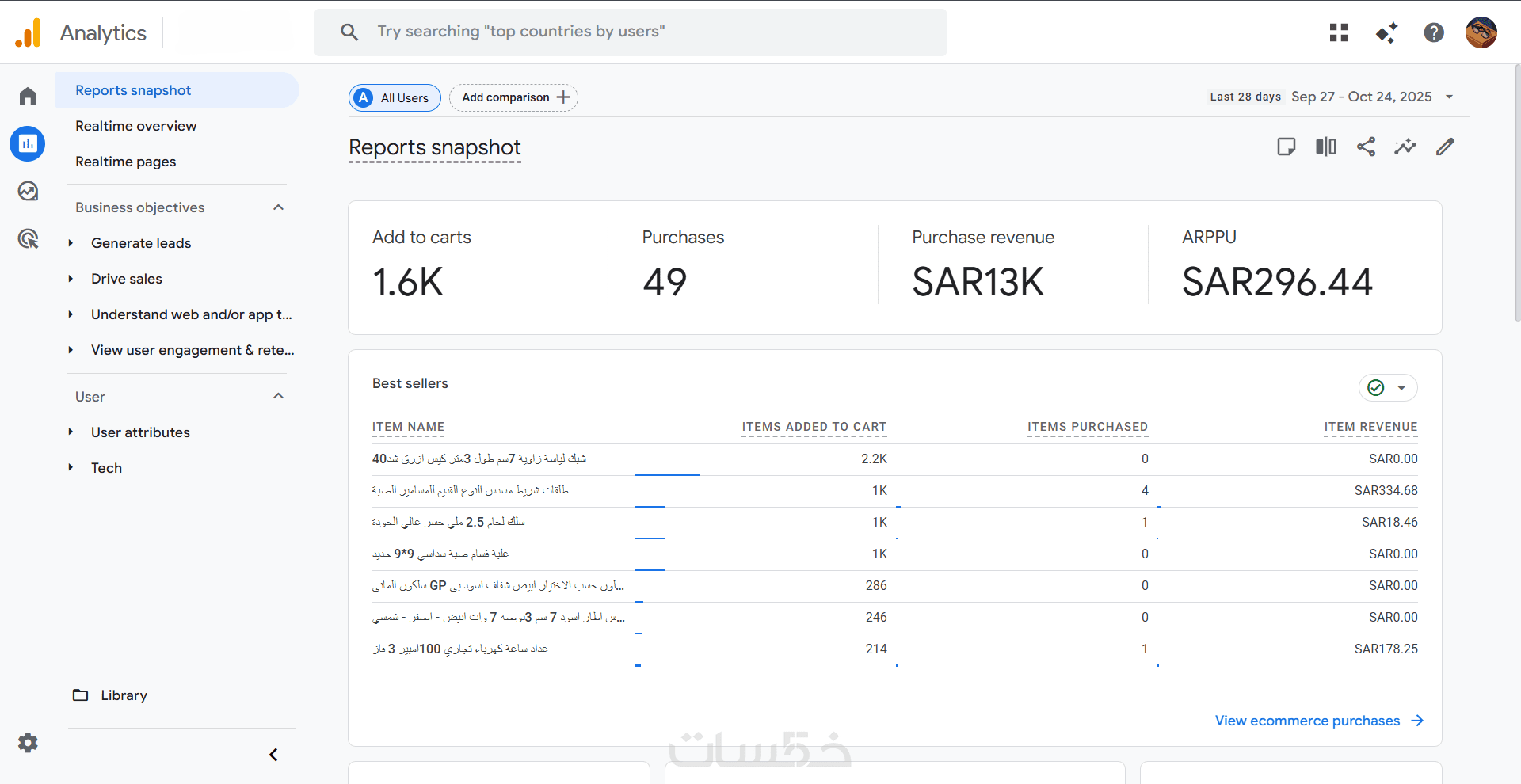Click the Share this report icon
The height and width of the screenshot is (784, 1521).
pyautogui.click(x=1366, y=147)
